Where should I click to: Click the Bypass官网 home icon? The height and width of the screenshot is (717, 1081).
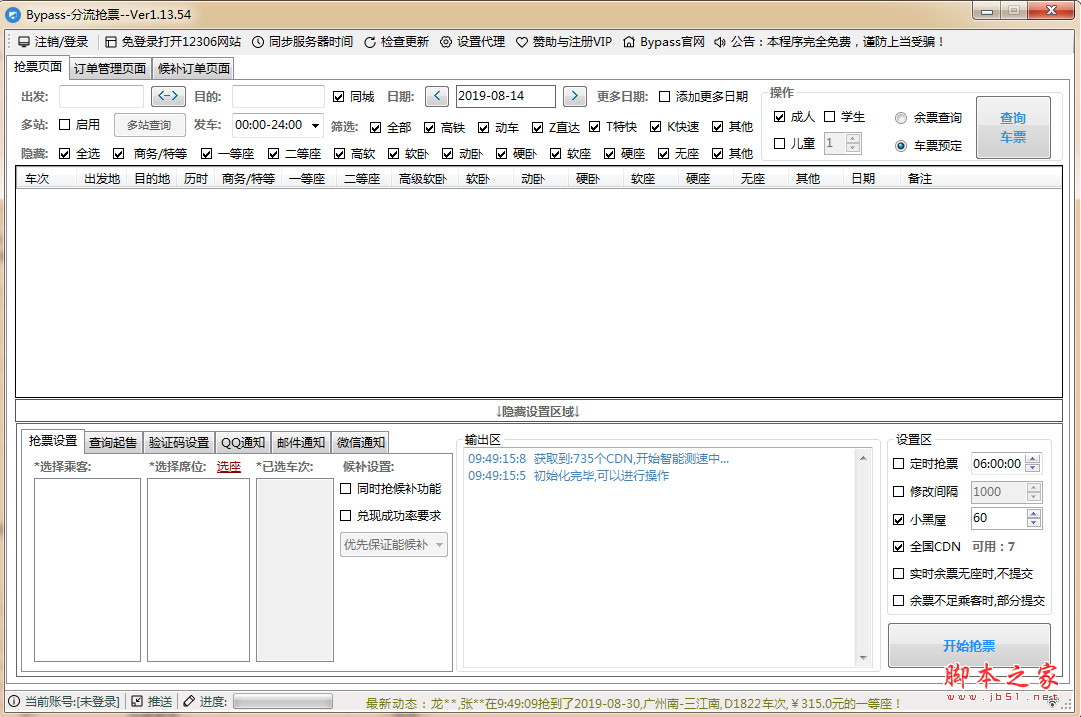629,42
